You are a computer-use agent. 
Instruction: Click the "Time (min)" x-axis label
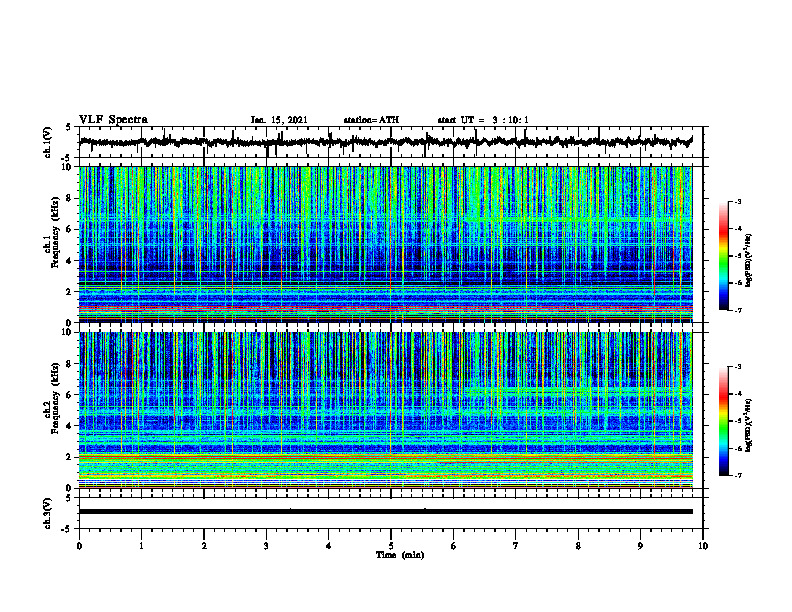click(400, 555)
